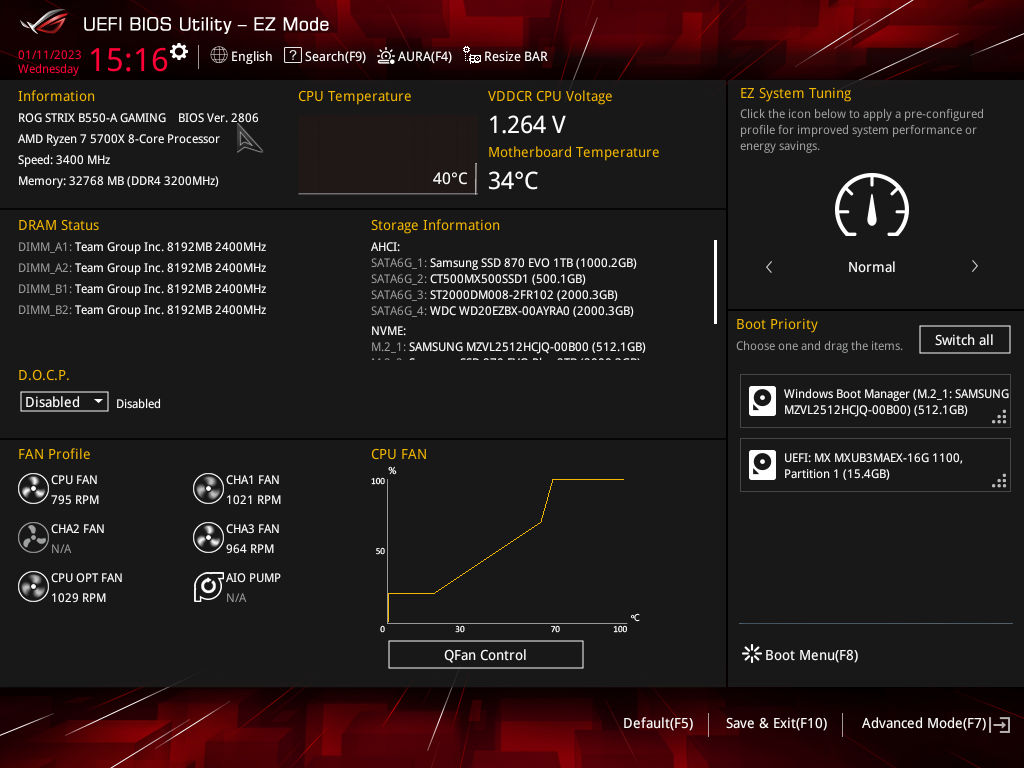Screen dimensions: 1024x768
Task: Open QFan Control
Action: pyautogui.click(x=485, y=654)
